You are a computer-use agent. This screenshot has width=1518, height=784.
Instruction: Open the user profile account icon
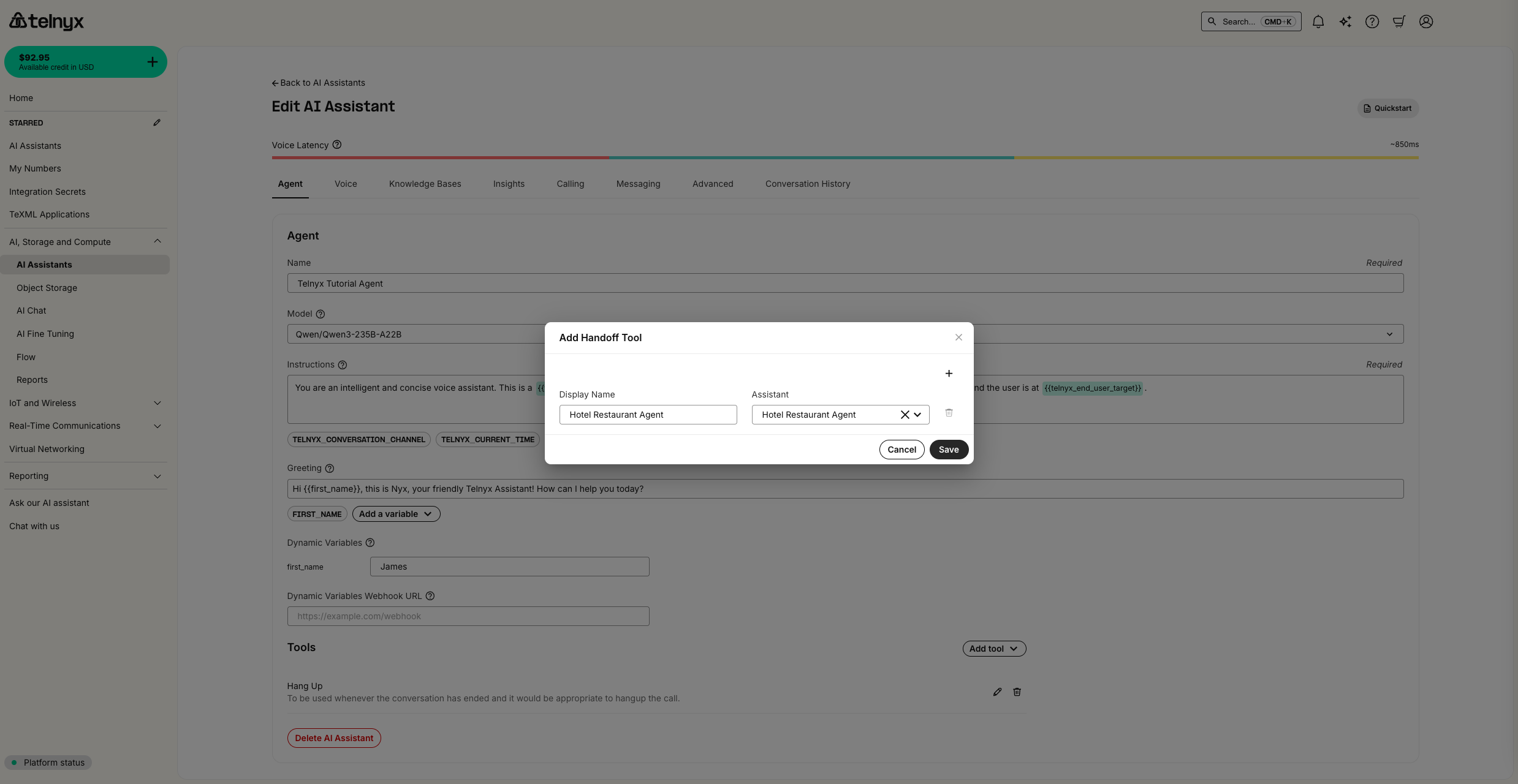pos(1425,21)
